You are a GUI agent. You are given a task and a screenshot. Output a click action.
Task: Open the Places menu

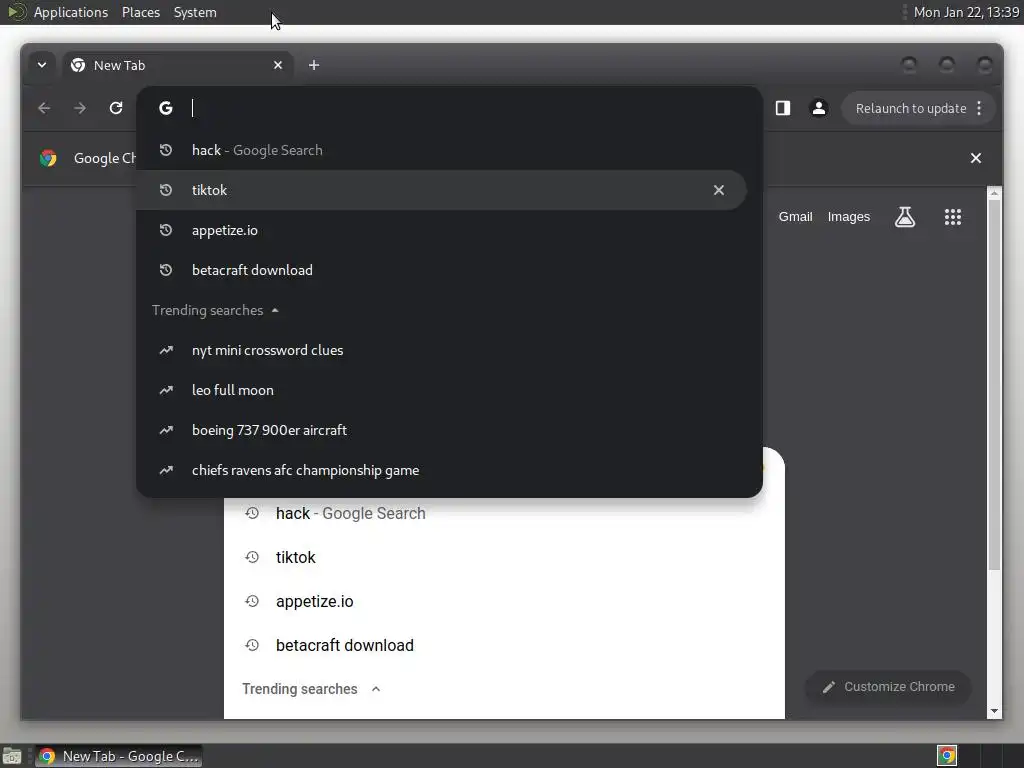pyautogui.click(x=140, y=12)
